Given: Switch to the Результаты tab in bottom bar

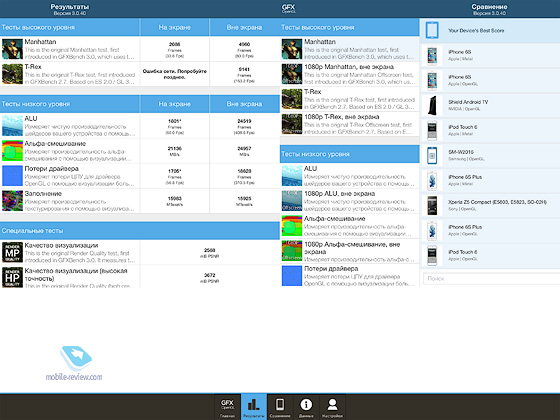Looking at the screenshot, I should click(x=254, y=406).
